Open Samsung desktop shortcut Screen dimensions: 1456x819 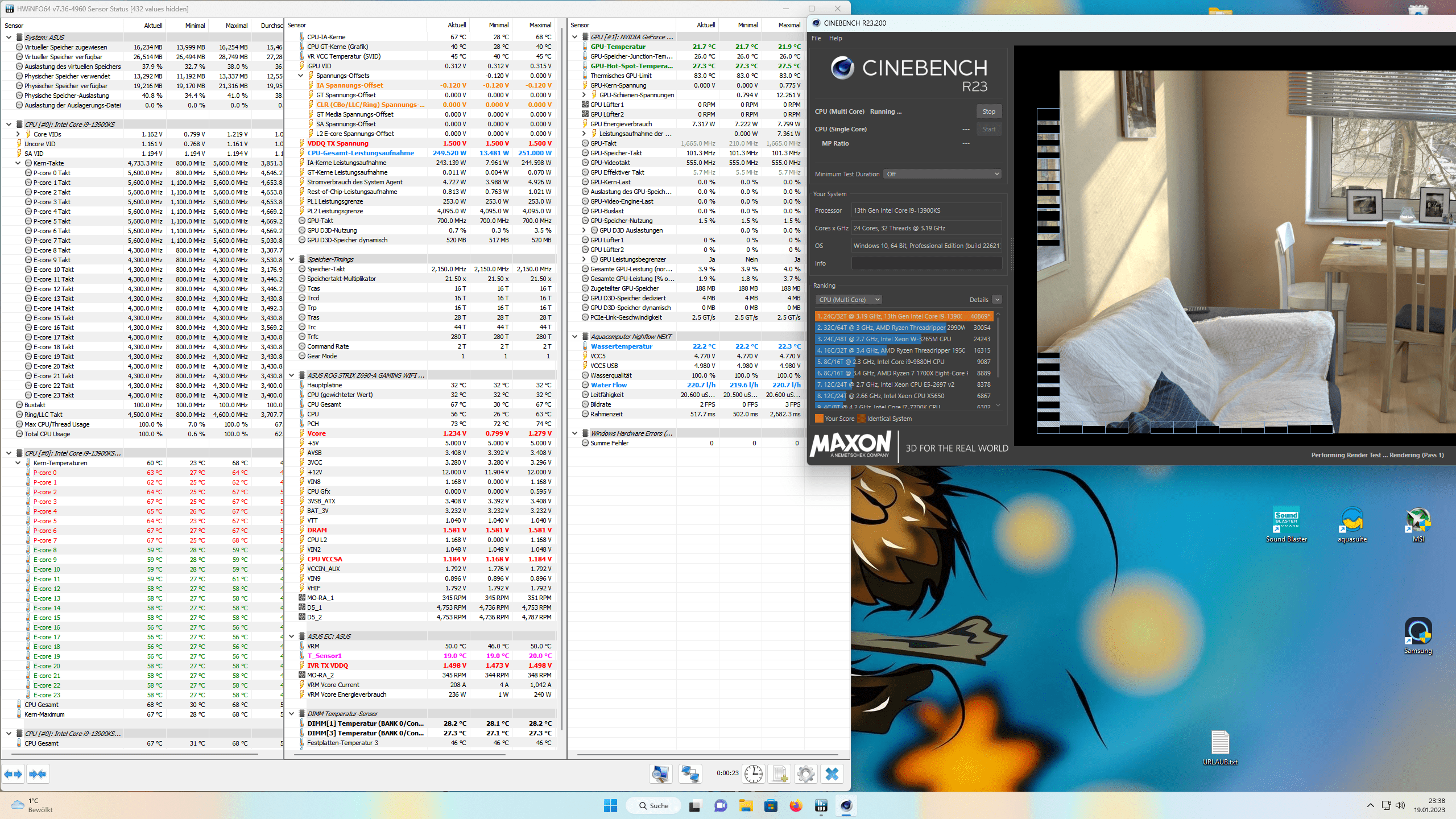pos(1418,636)
